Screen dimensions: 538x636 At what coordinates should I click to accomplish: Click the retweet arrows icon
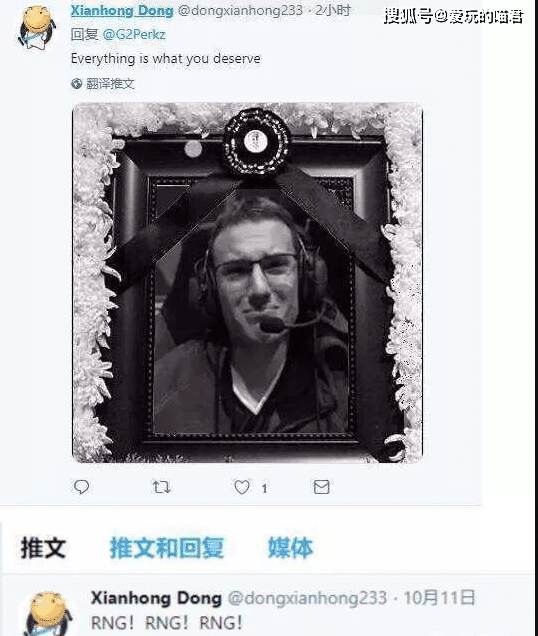pos(161,487)
